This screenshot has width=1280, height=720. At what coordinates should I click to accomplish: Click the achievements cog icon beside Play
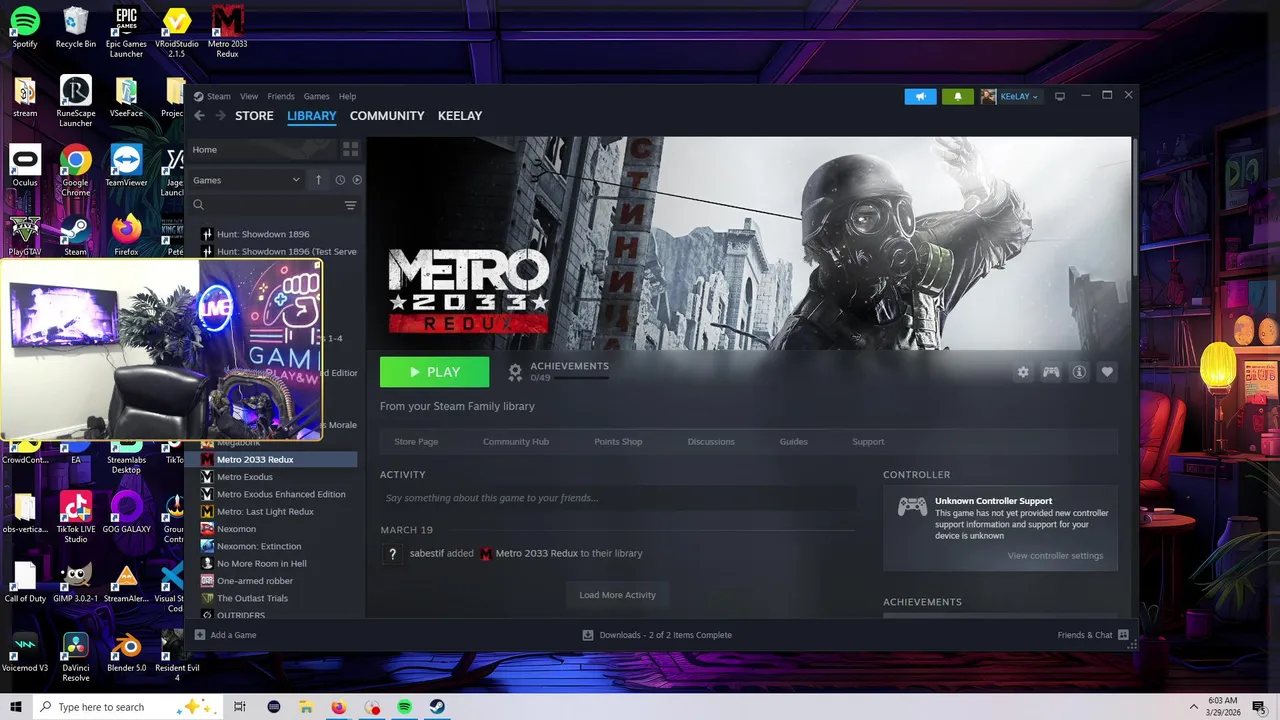pos(515,372)
